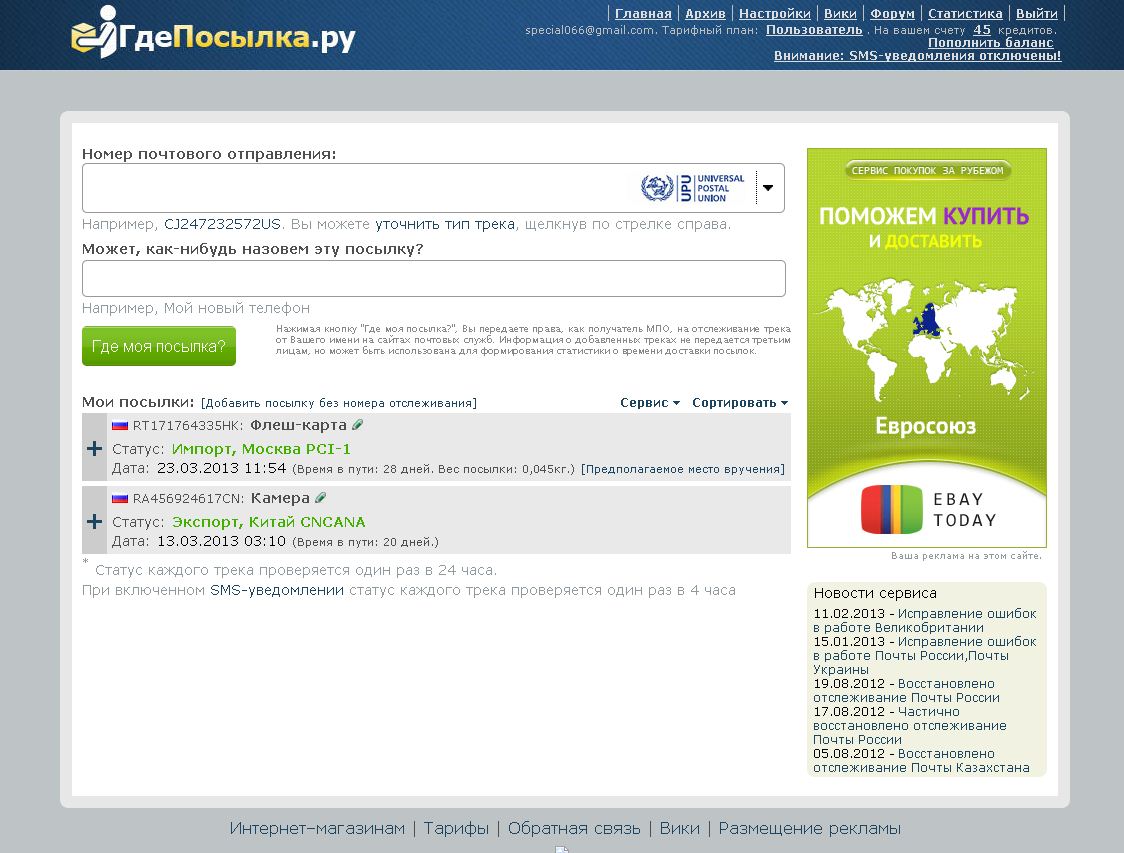Image resolution: width=1124 pixels, height=853 pixels.
Task: Edit the Камера parcel name via pencil icon
Action: [x=320, y=497]
